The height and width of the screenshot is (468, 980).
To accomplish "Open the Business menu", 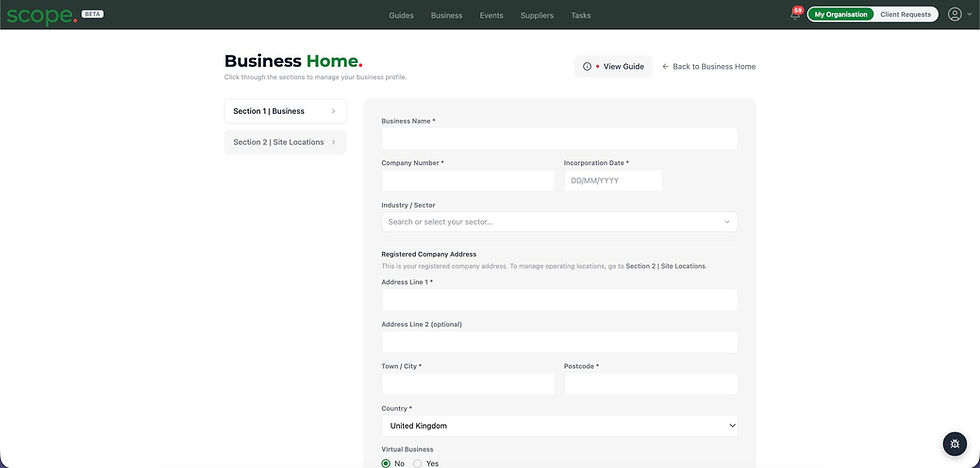I will tap(446, 16).
